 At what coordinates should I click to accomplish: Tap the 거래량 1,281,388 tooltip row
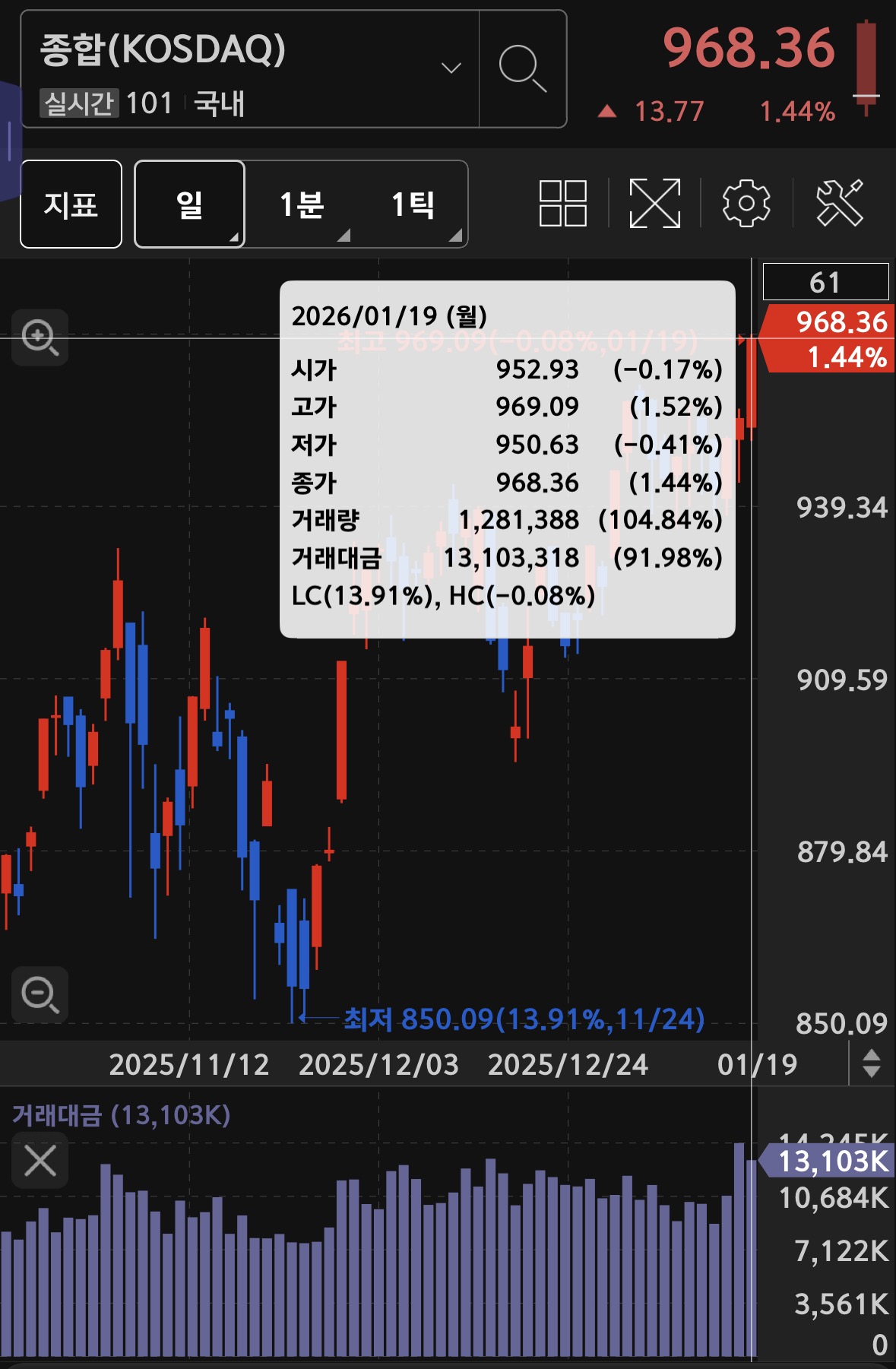[x=507, y=521]
